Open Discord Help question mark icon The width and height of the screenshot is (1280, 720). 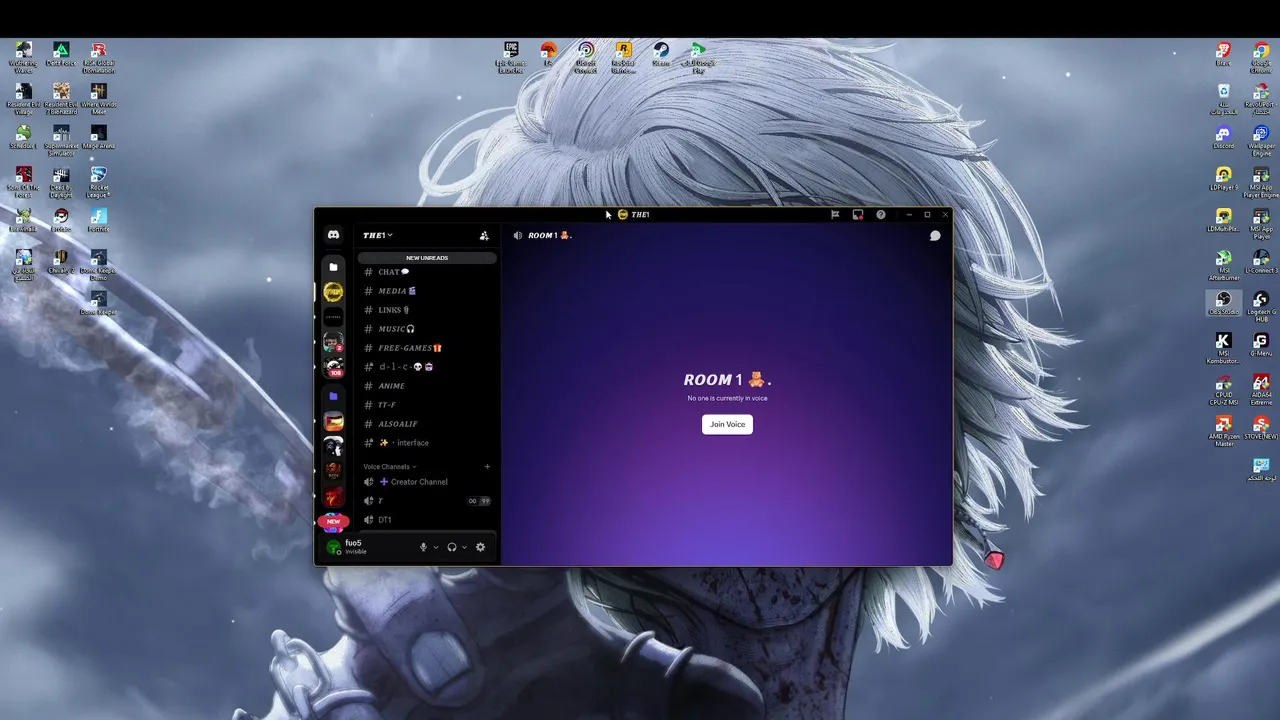881,214
